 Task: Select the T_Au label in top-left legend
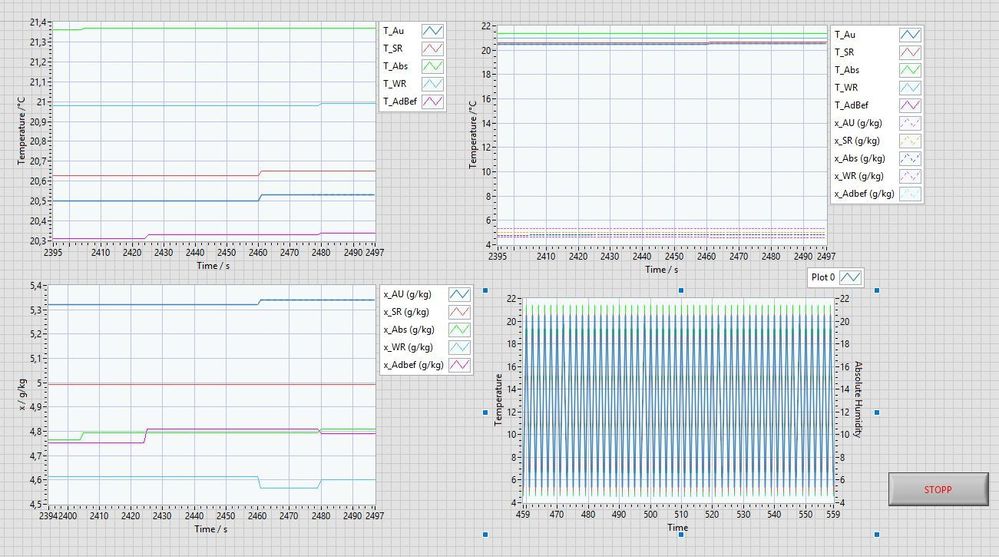coord(393,31)
